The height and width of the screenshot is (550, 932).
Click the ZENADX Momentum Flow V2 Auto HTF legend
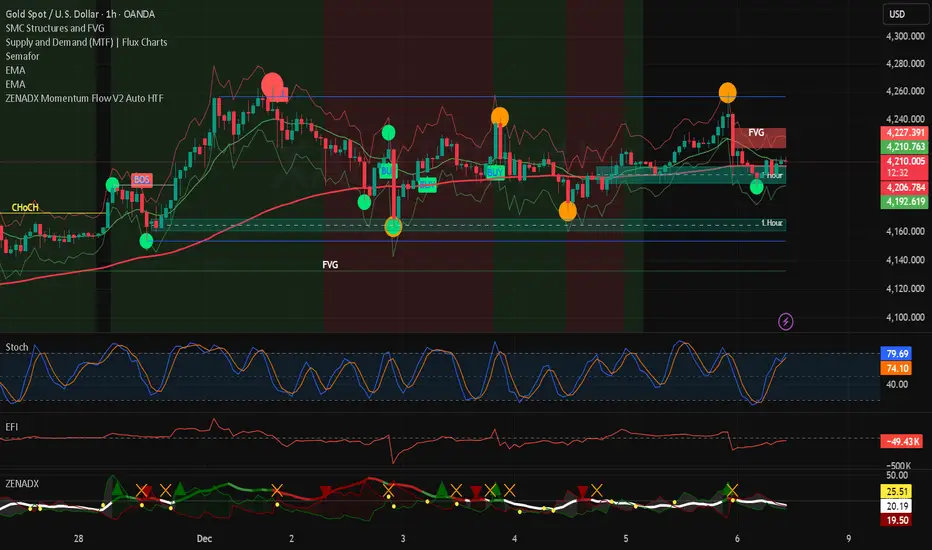[84, 98]
